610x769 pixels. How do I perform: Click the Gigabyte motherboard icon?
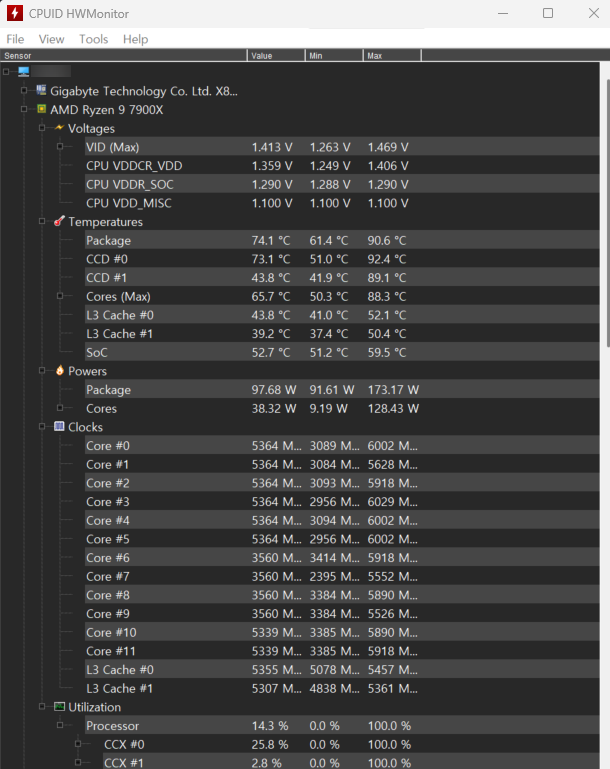42,90
